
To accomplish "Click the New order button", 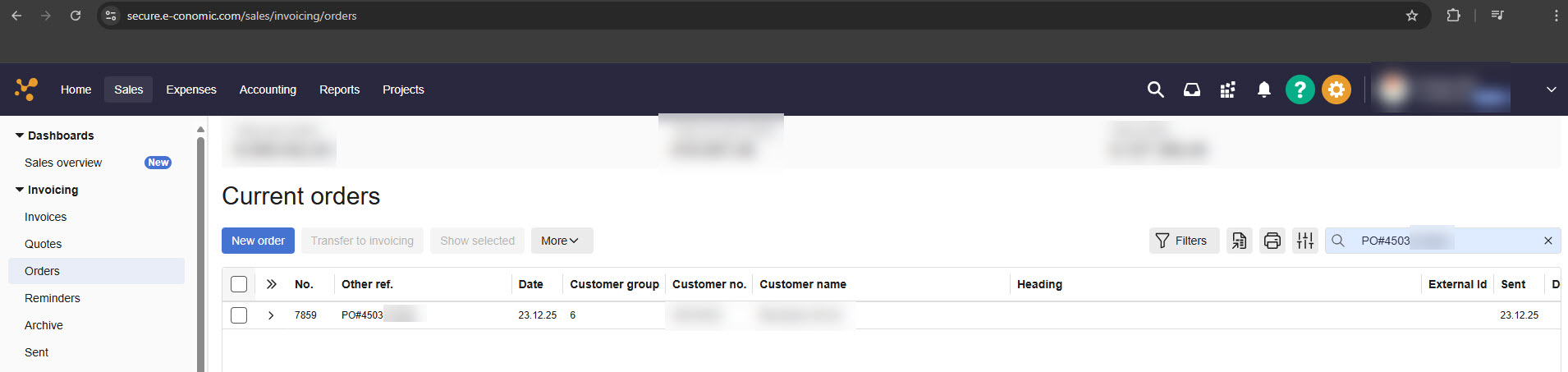I will click(258, 241).
